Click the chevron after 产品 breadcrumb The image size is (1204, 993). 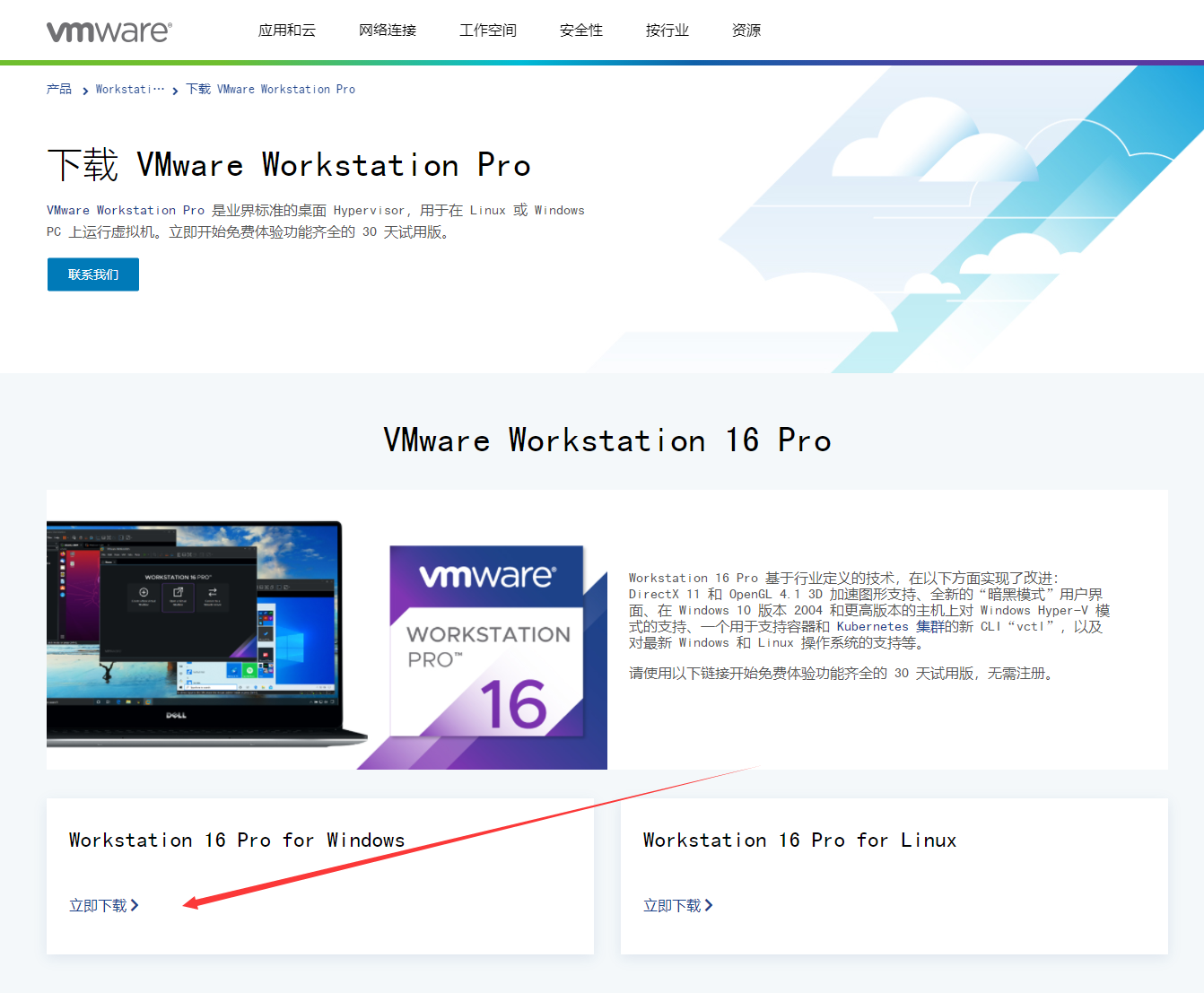tap(85, 91)
